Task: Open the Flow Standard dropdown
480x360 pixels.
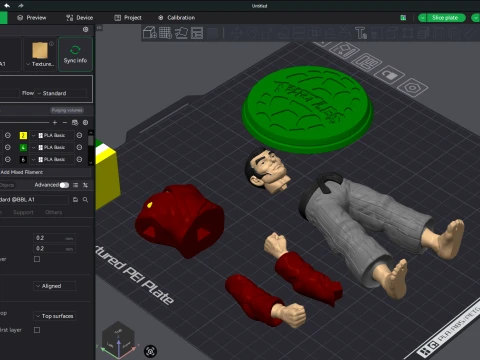Action: pos(61,93)
